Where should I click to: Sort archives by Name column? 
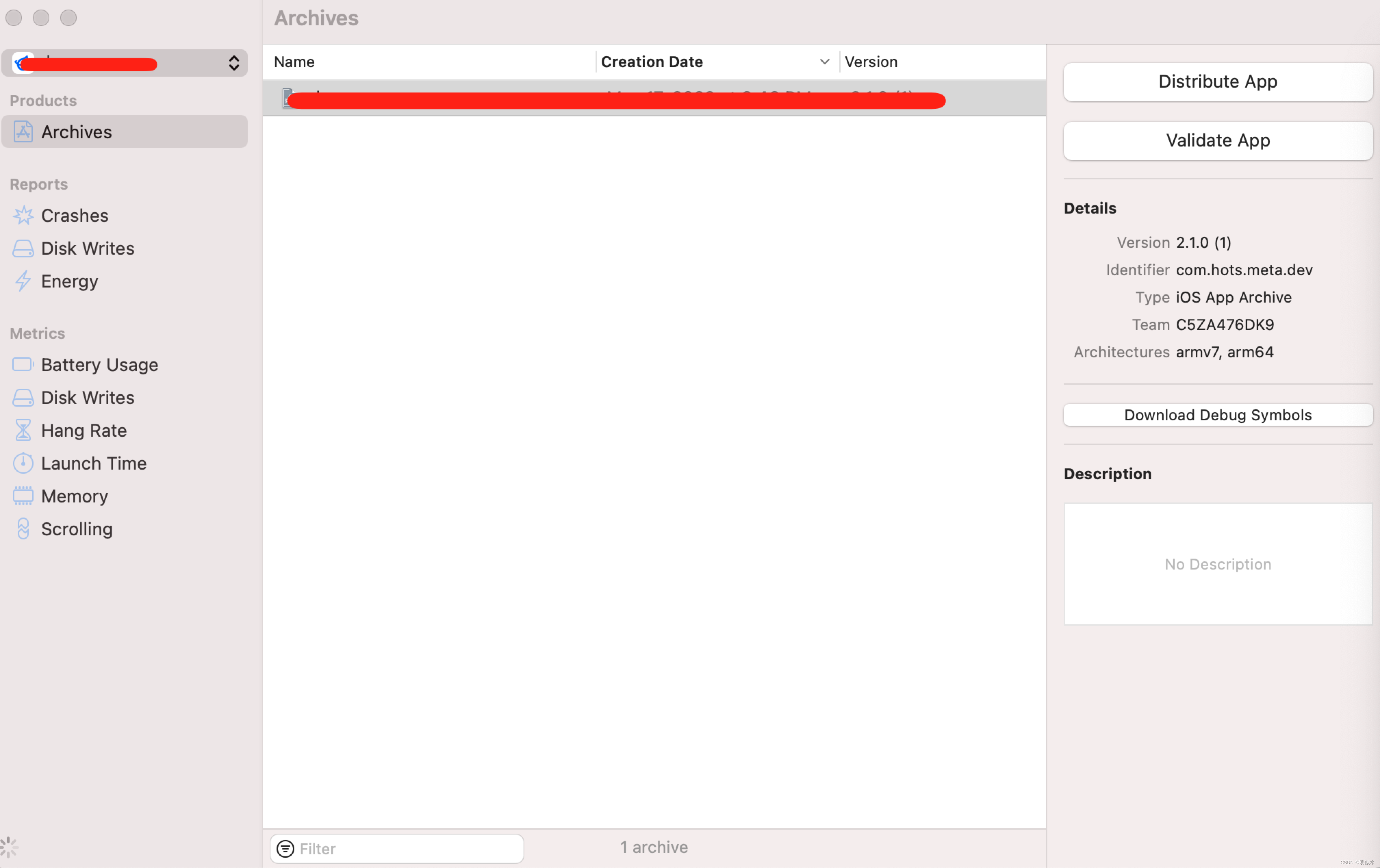pos(294,62)
